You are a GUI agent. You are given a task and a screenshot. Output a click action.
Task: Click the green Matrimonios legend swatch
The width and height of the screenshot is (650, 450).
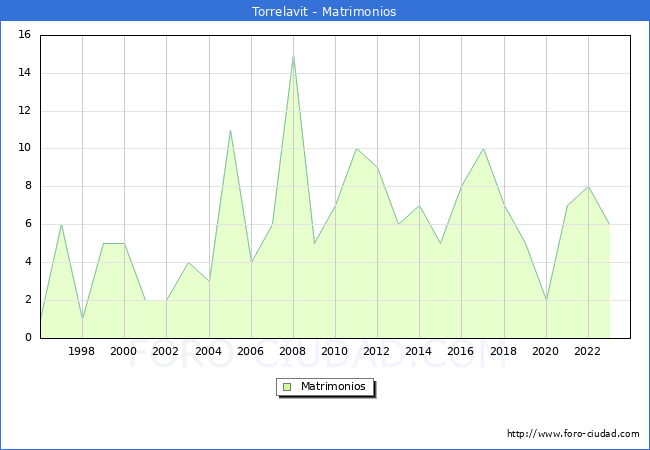tap(287, 387)
